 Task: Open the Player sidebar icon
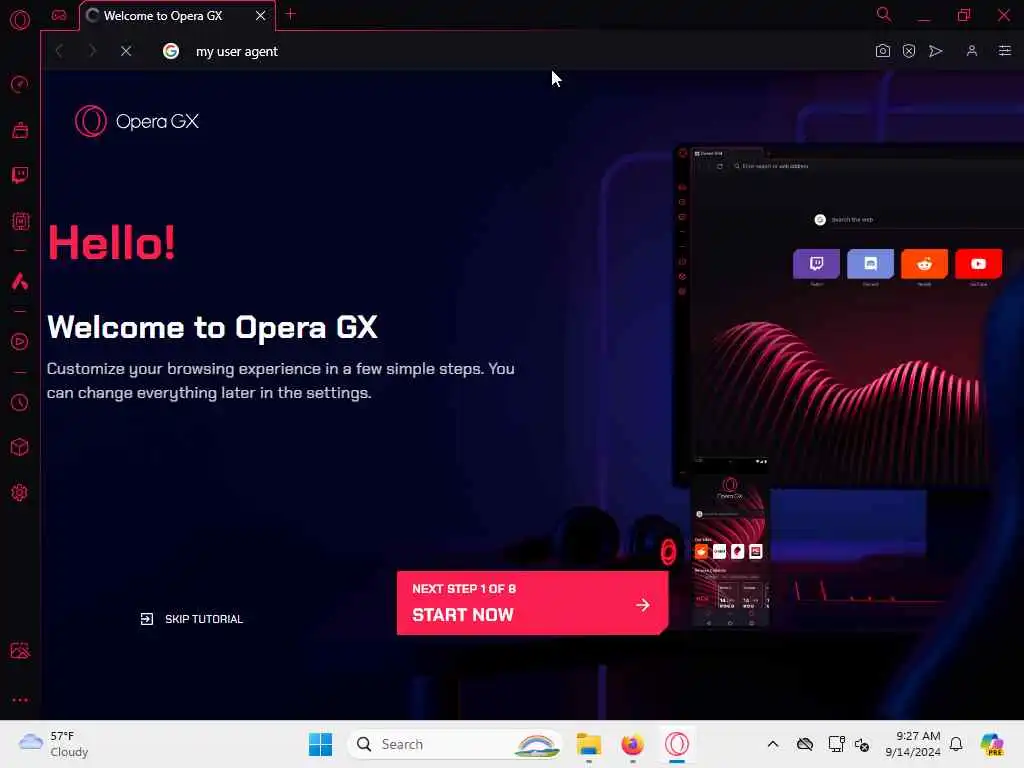click(x=20, y=342)
